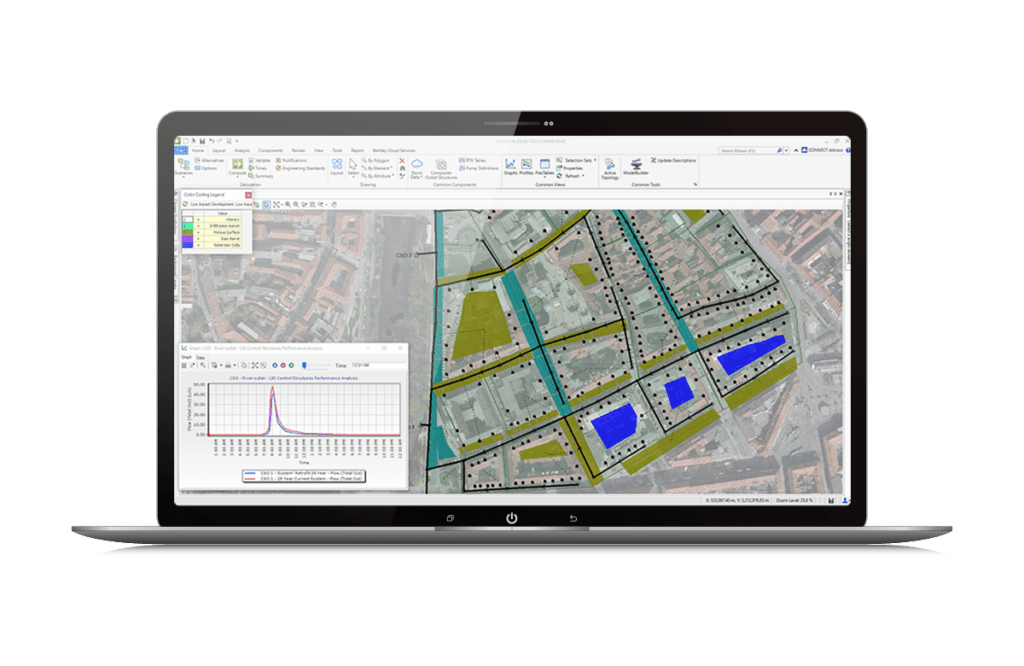Viewport: 1024px width, 666px height.
Task: Click Engineering Standards in the ribbon
Action: tap(302, 168)
